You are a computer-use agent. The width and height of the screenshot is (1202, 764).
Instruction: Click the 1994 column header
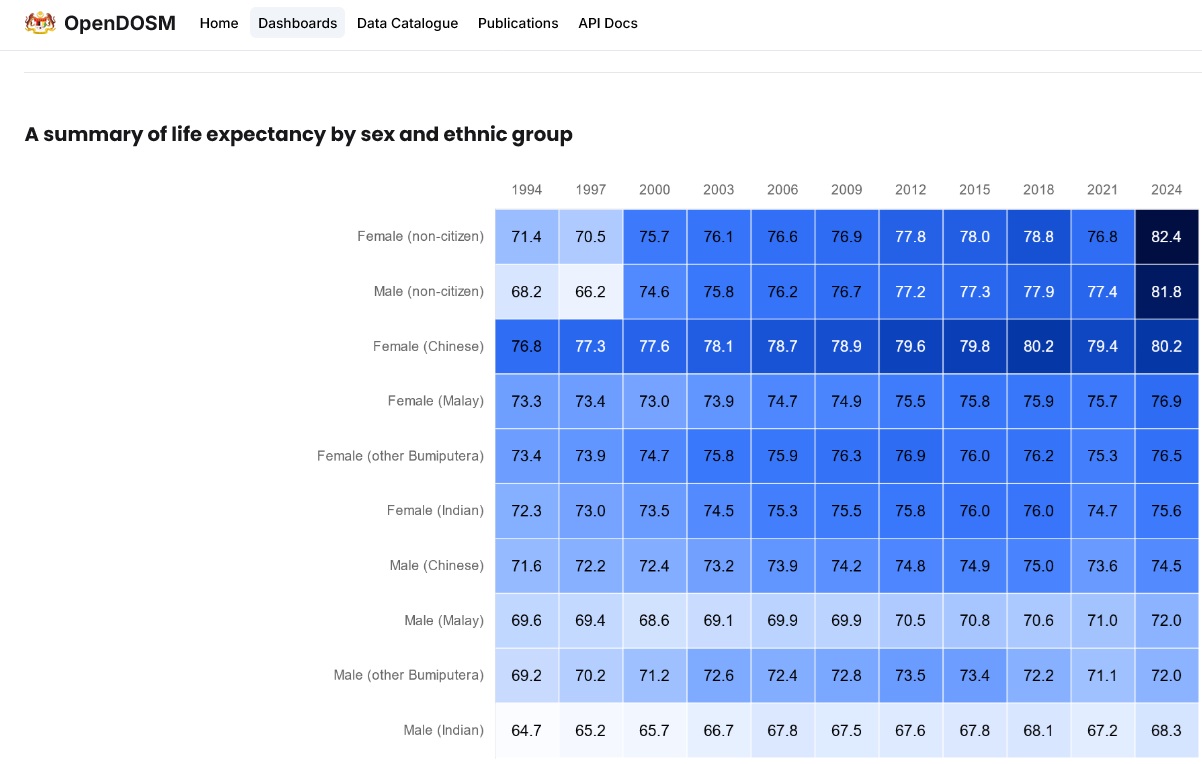tap(526, 190)
